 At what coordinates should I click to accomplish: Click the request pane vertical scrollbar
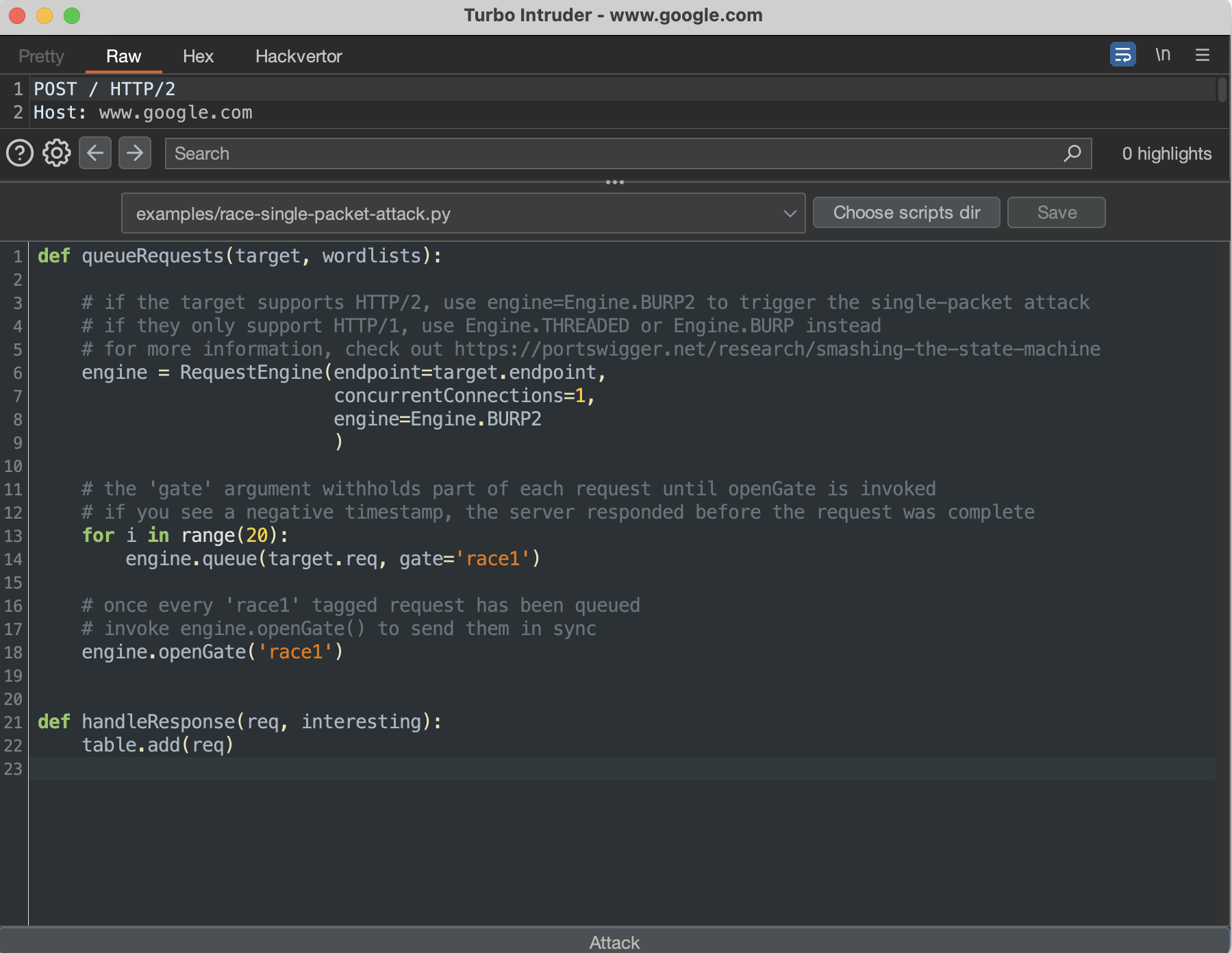pos(1222,90)
